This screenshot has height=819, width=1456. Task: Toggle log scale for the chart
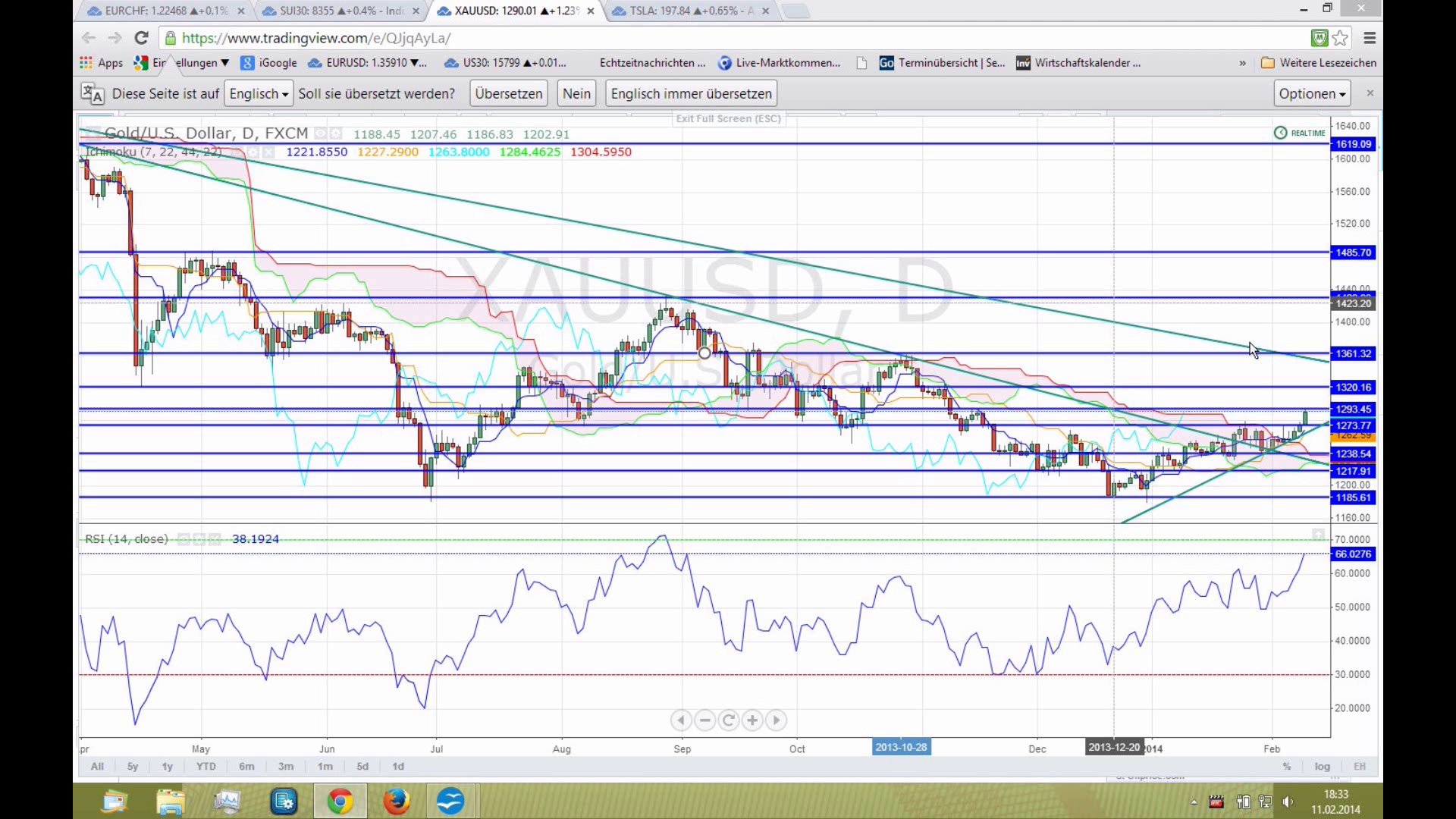click(x=1322, y=767)
